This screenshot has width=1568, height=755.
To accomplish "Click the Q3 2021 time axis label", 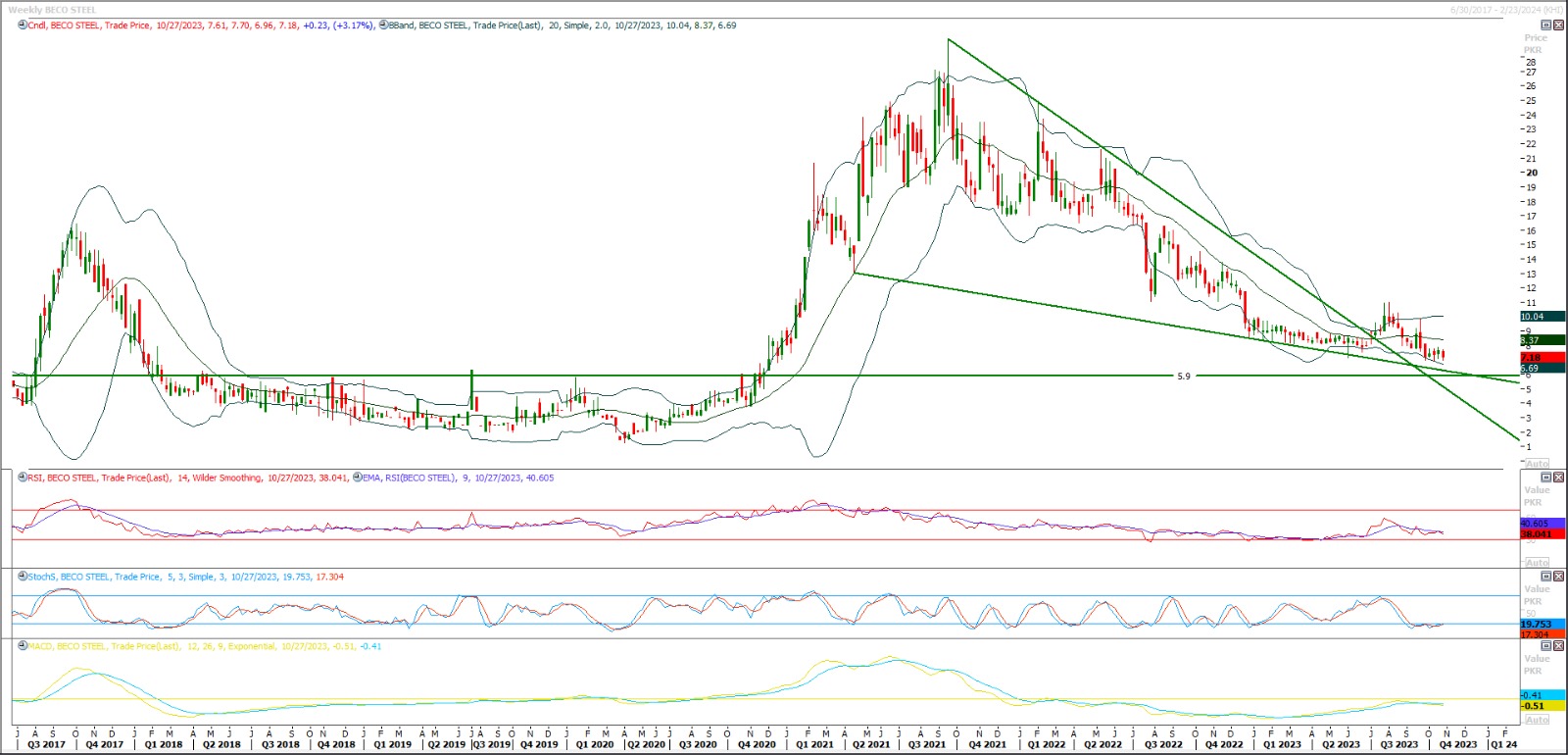I will [x=927, y=744].
